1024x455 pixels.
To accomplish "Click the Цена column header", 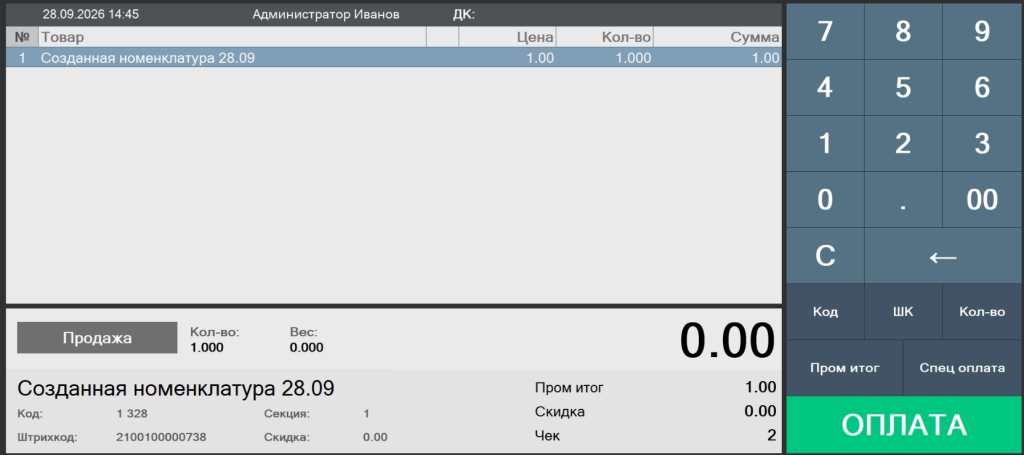I will click(507, 37).
